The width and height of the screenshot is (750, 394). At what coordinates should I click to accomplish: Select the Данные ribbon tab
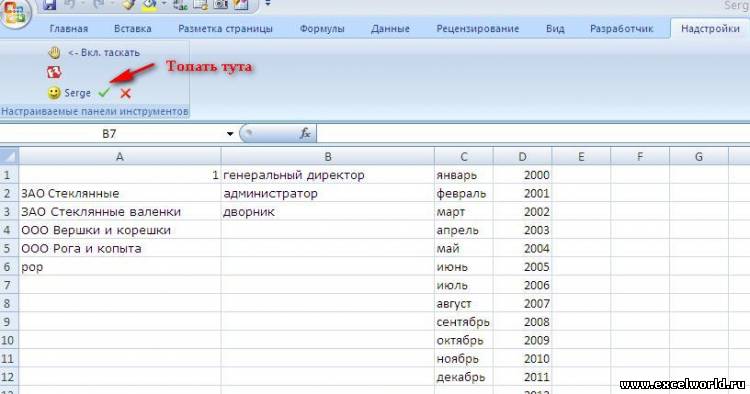[390, 29]
